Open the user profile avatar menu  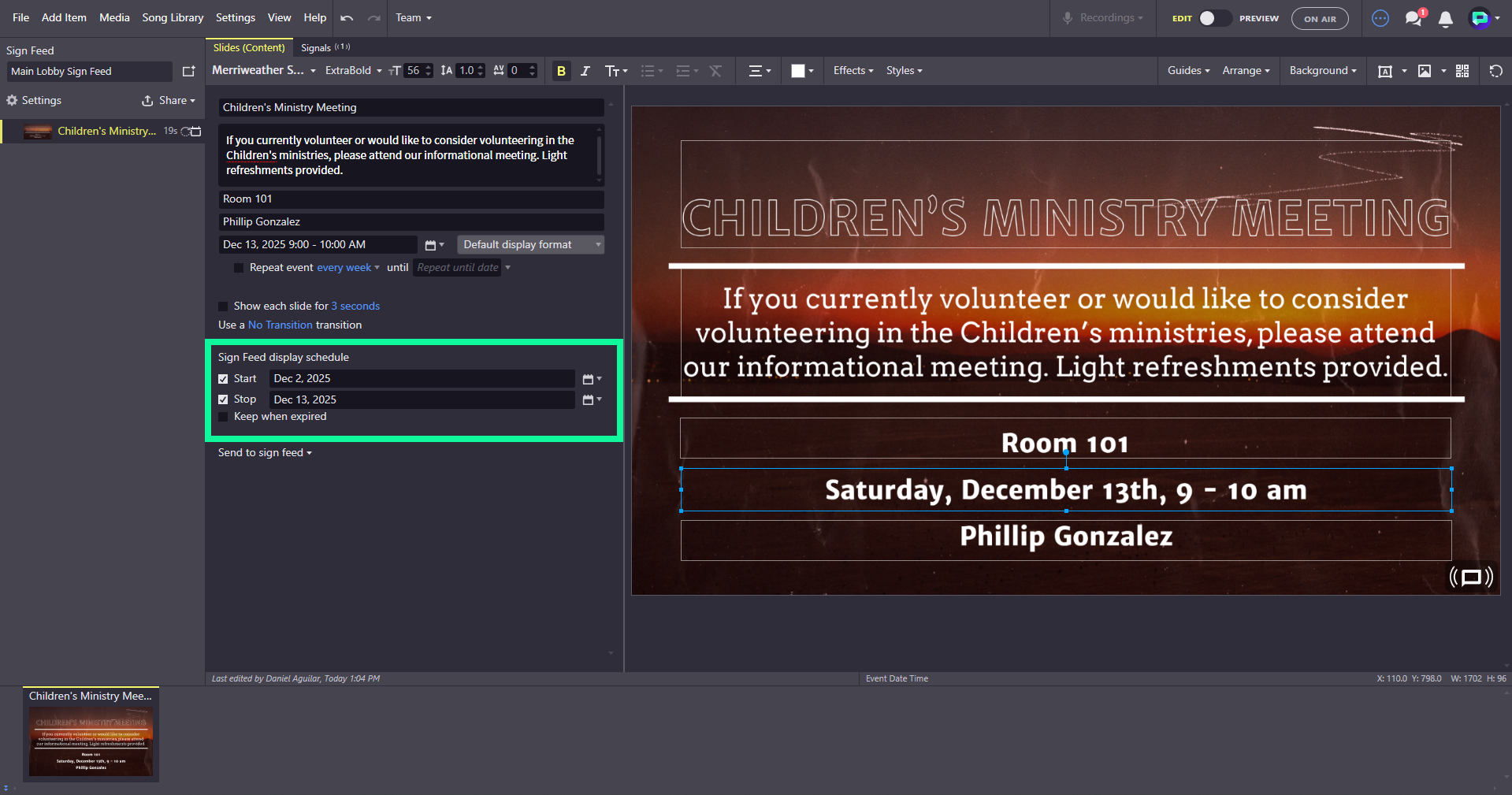pyautogui.click(x=1484, y=18)
